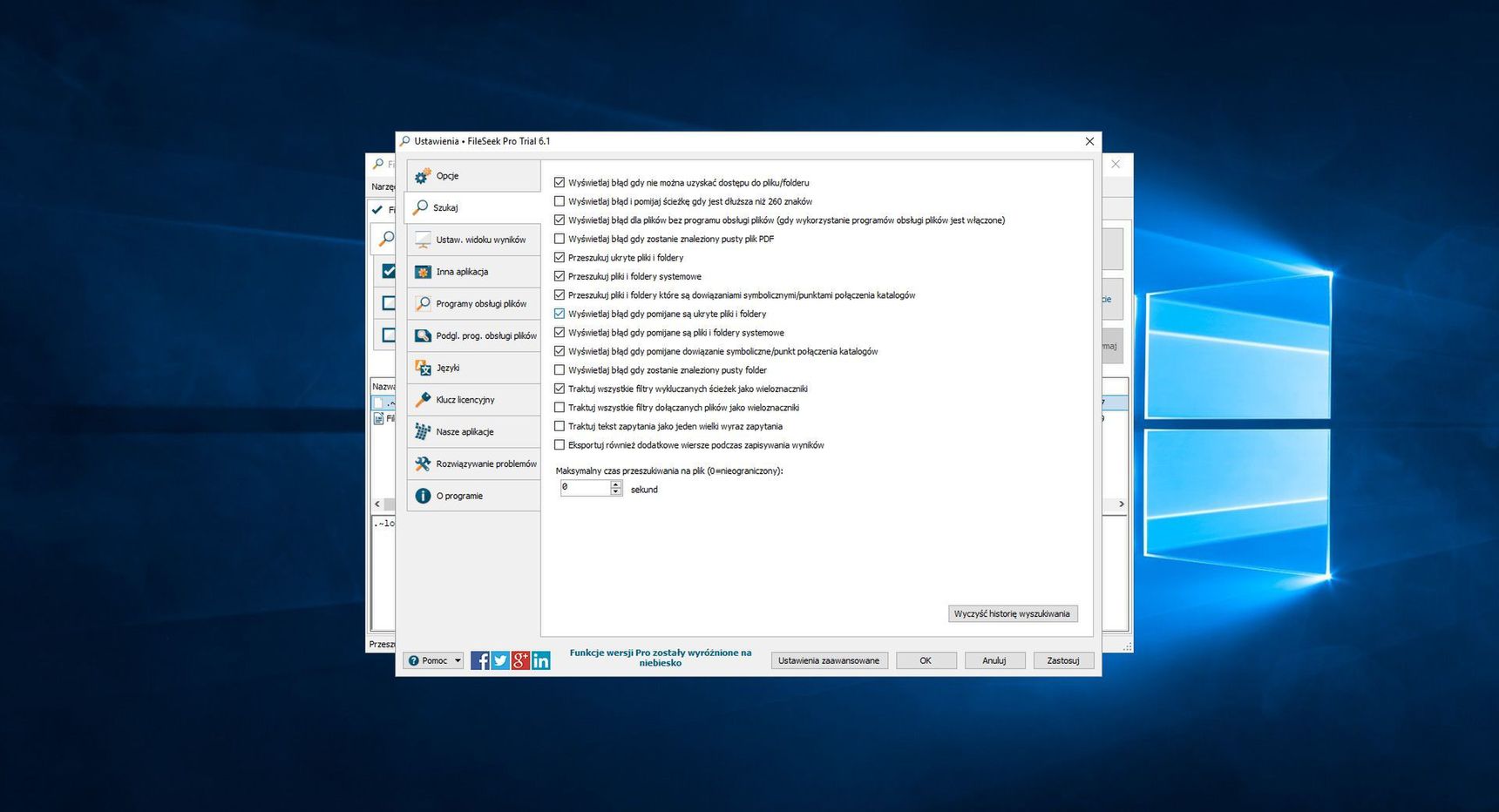Screen dimensions: 1499x812
Task: Click the 'sekund' unit label
Action: click(644, 490)
